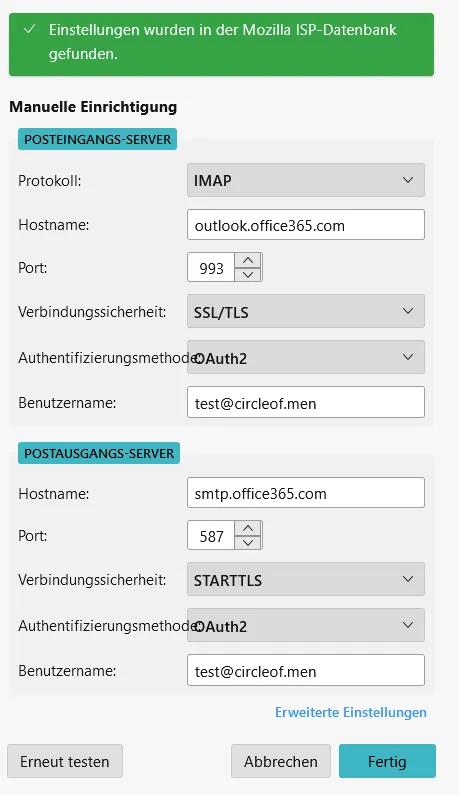This screenshot has width=459, height=795.
Task: Click the checkmark icon in green notification
Action: pos(30,29)
